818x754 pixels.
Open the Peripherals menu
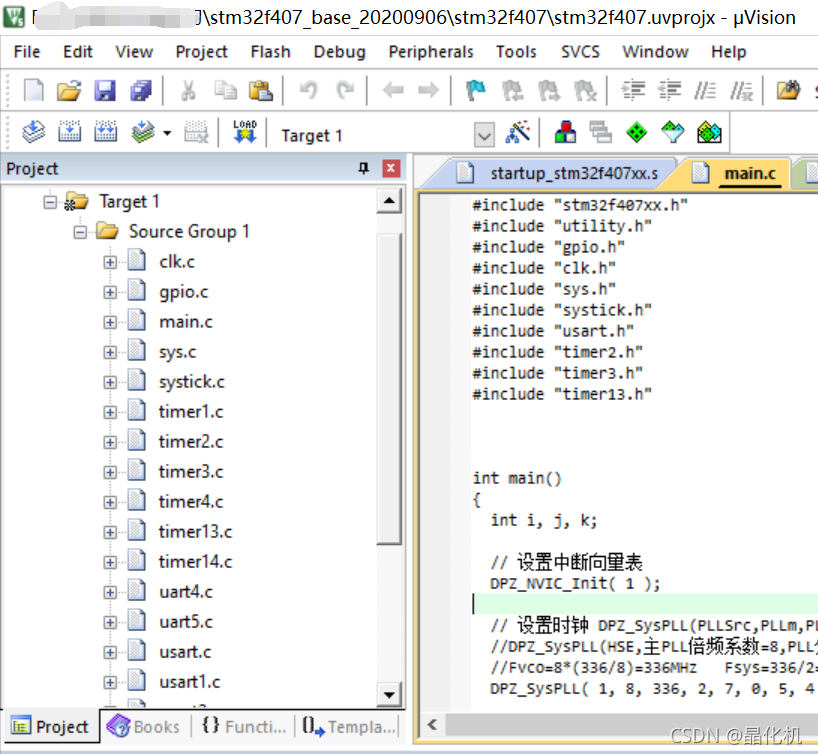click(x=431, y=52)
